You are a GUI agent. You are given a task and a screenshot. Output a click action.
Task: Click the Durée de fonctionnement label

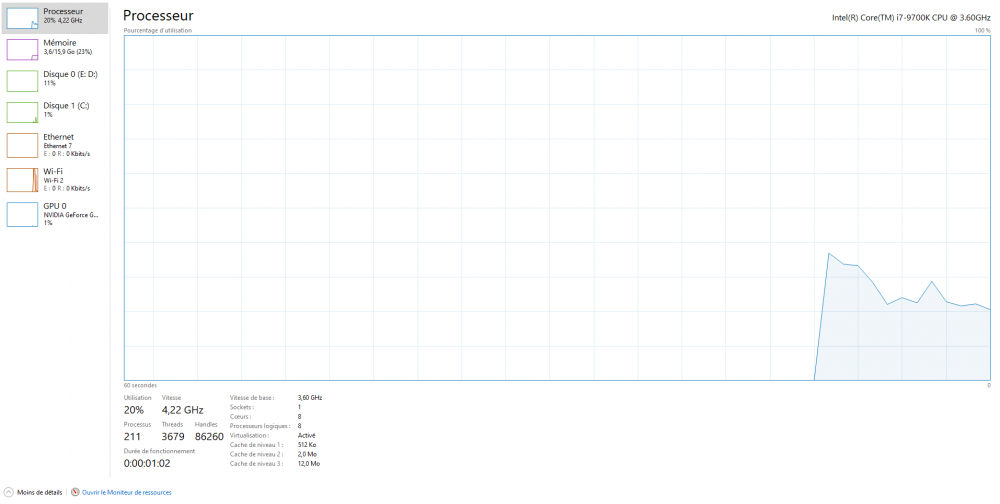pyautogui.click(x=159, y=451)
